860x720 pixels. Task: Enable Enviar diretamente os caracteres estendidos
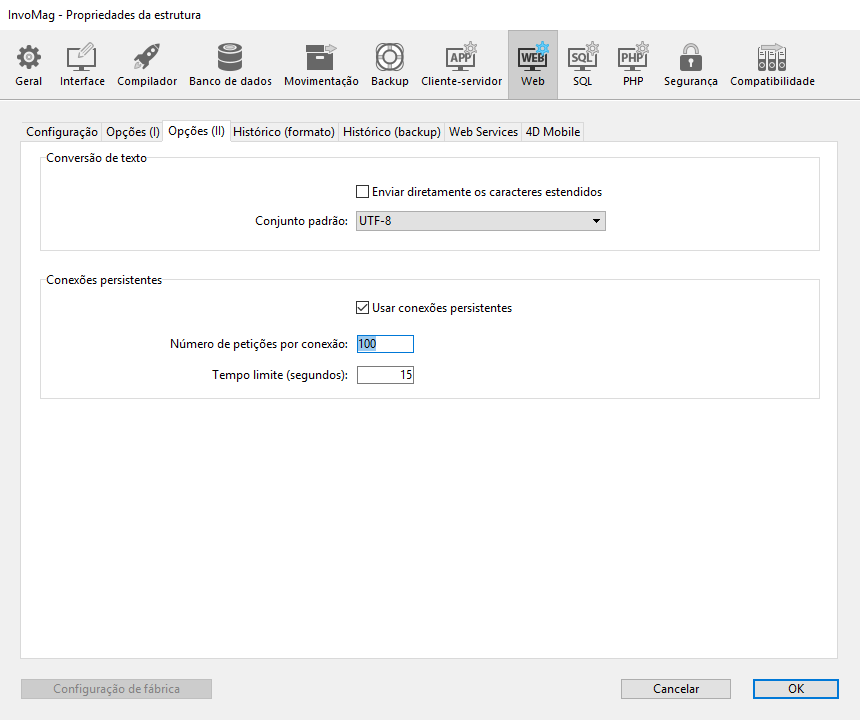(363, 192)
